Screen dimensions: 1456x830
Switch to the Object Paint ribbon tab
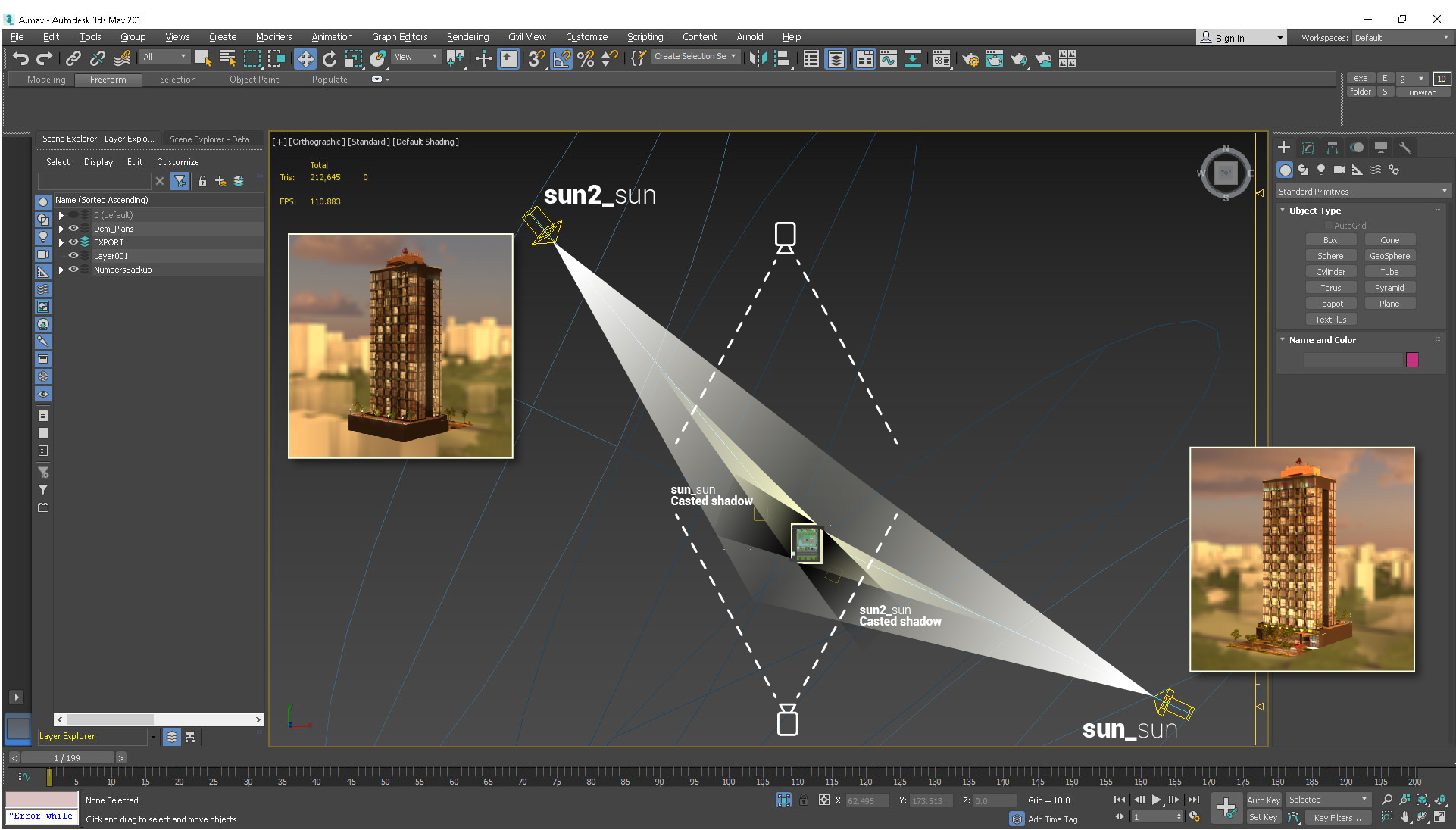(x=254, y=80)
